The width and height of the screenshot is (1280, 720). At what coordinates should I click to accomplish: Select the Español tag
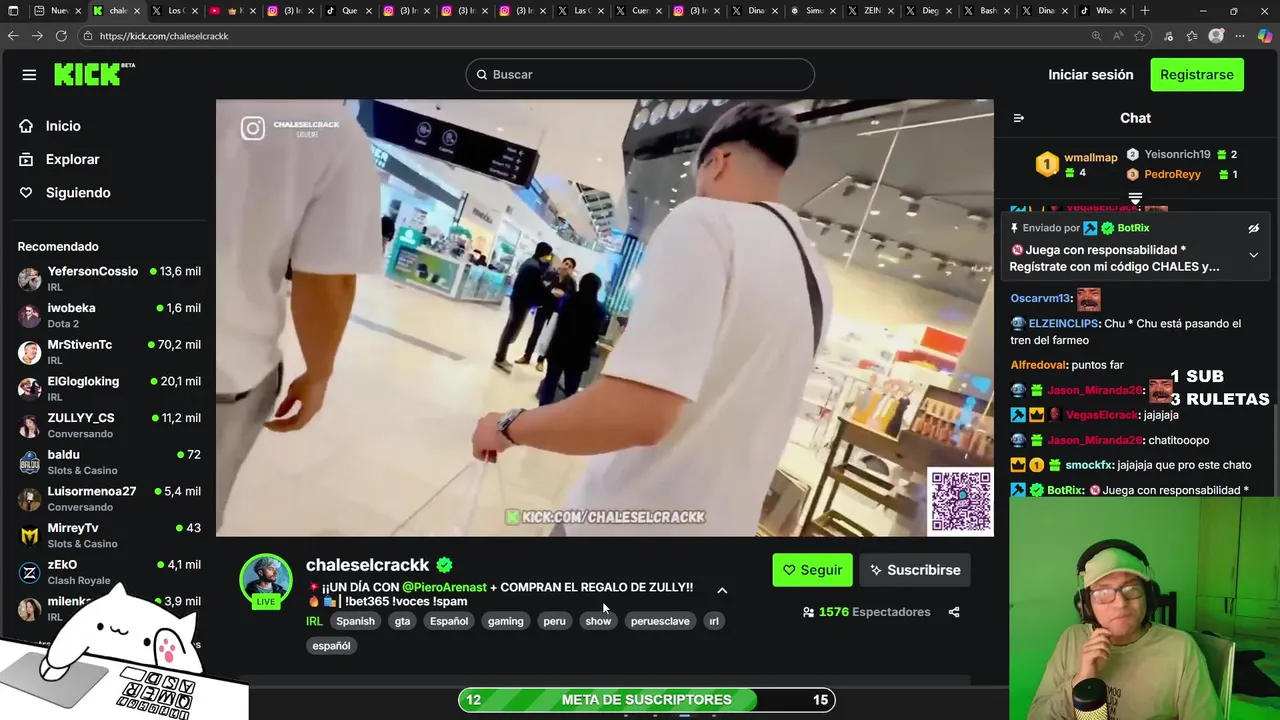coord(449,621)
